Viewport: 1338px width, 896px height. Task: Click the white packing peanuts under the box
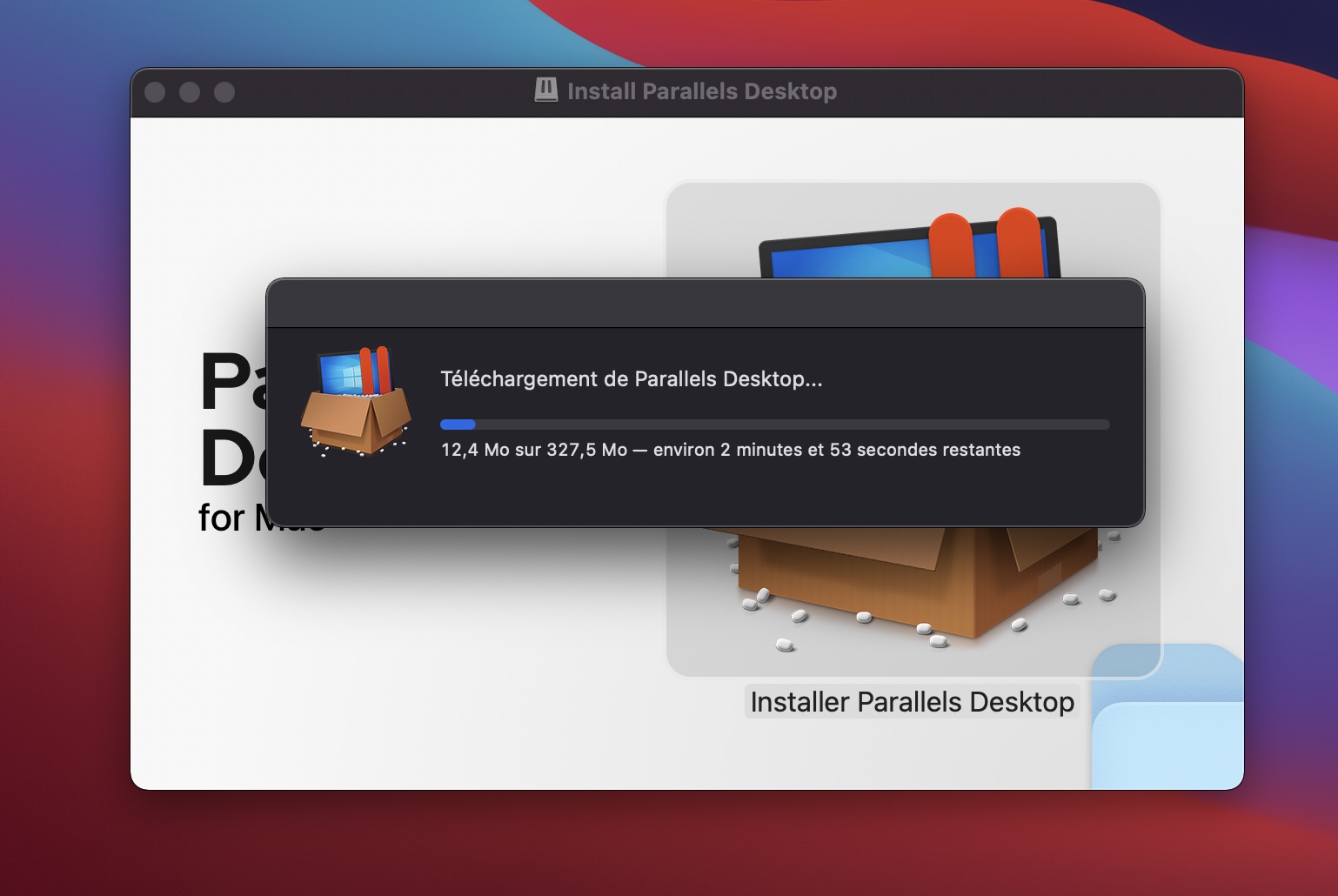coord(864,618)
